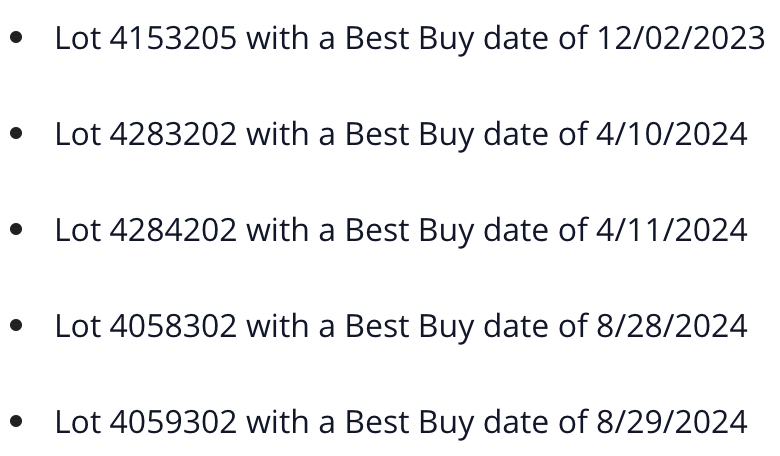Select the date 8/28/2024

pos(672,326)
